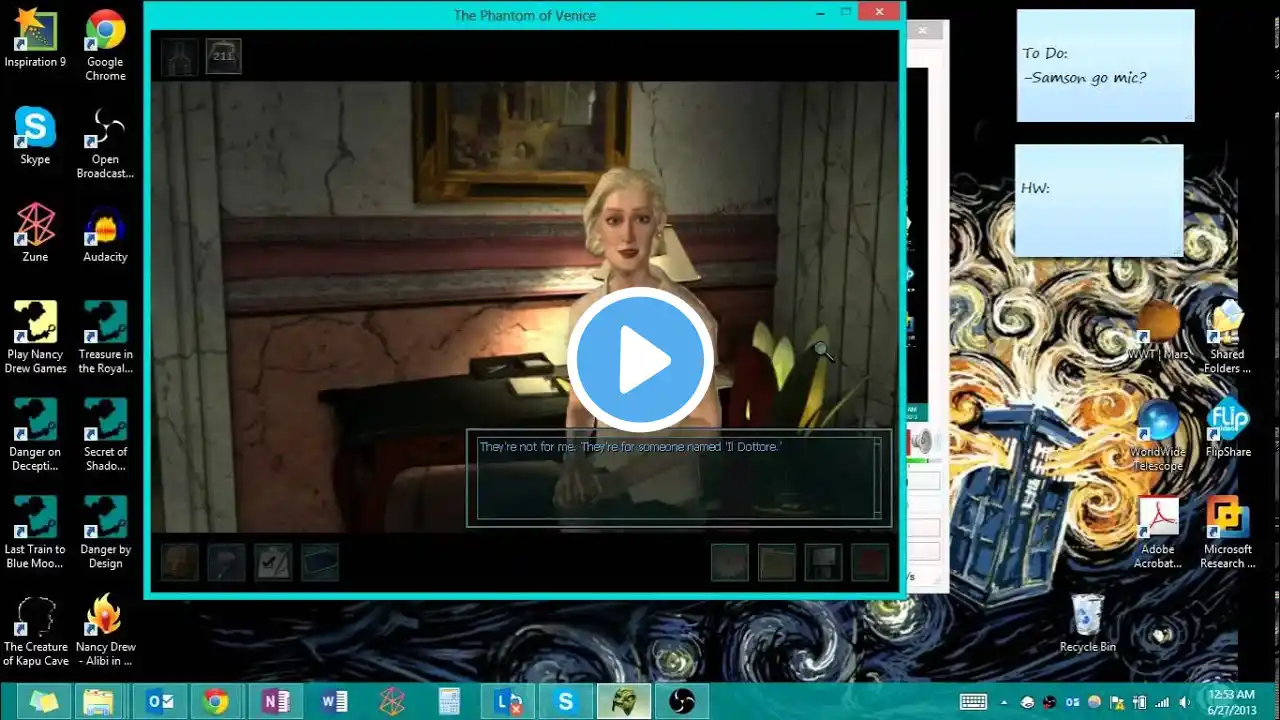Image resolution: width=1280 pixels, height=720 pixels.
Task: Open Secret of Shadow Ranch shortcut
Action: tap(105, 436)
